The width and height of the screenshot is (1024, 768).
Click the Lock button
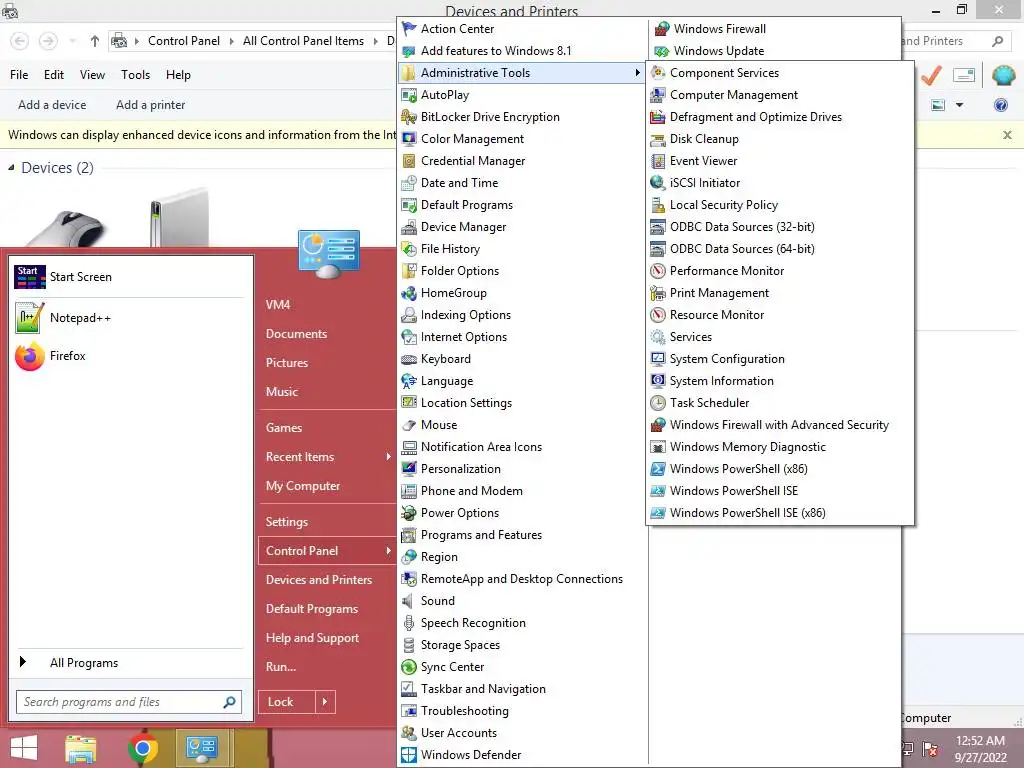click(286, 702)
